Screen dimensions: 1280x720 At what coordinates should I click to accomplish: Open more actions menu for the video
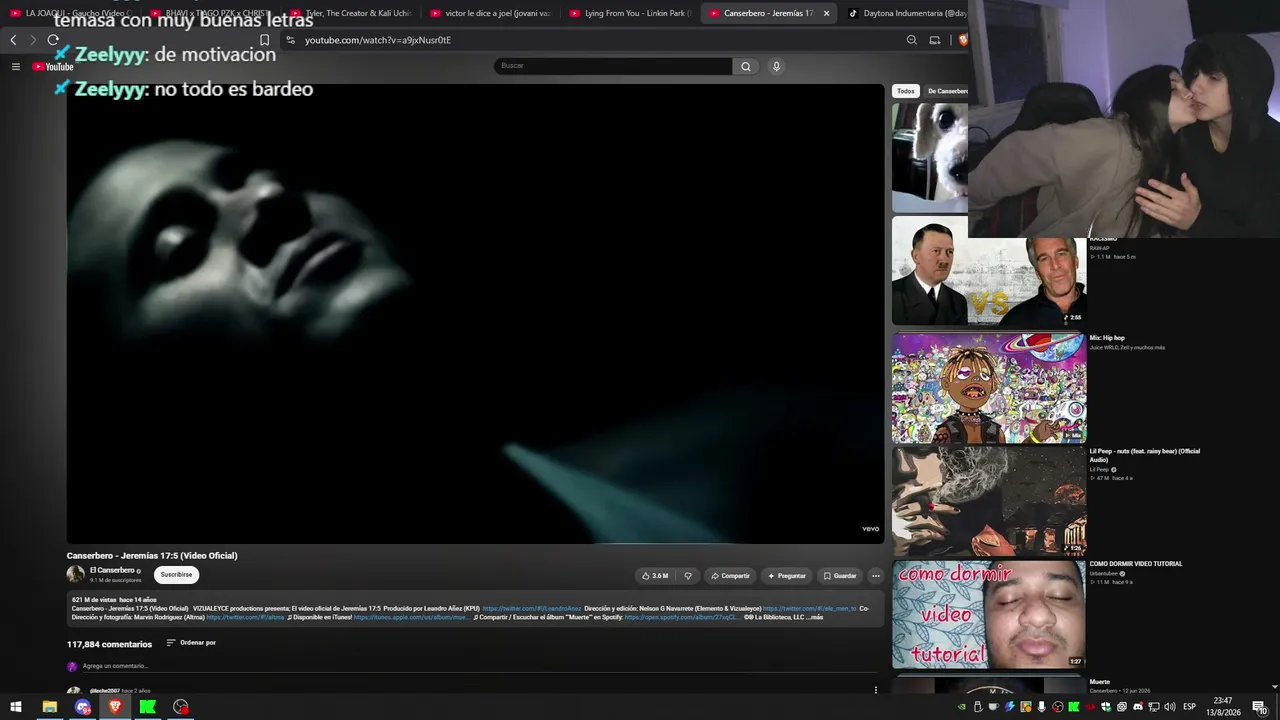[875, 576]
